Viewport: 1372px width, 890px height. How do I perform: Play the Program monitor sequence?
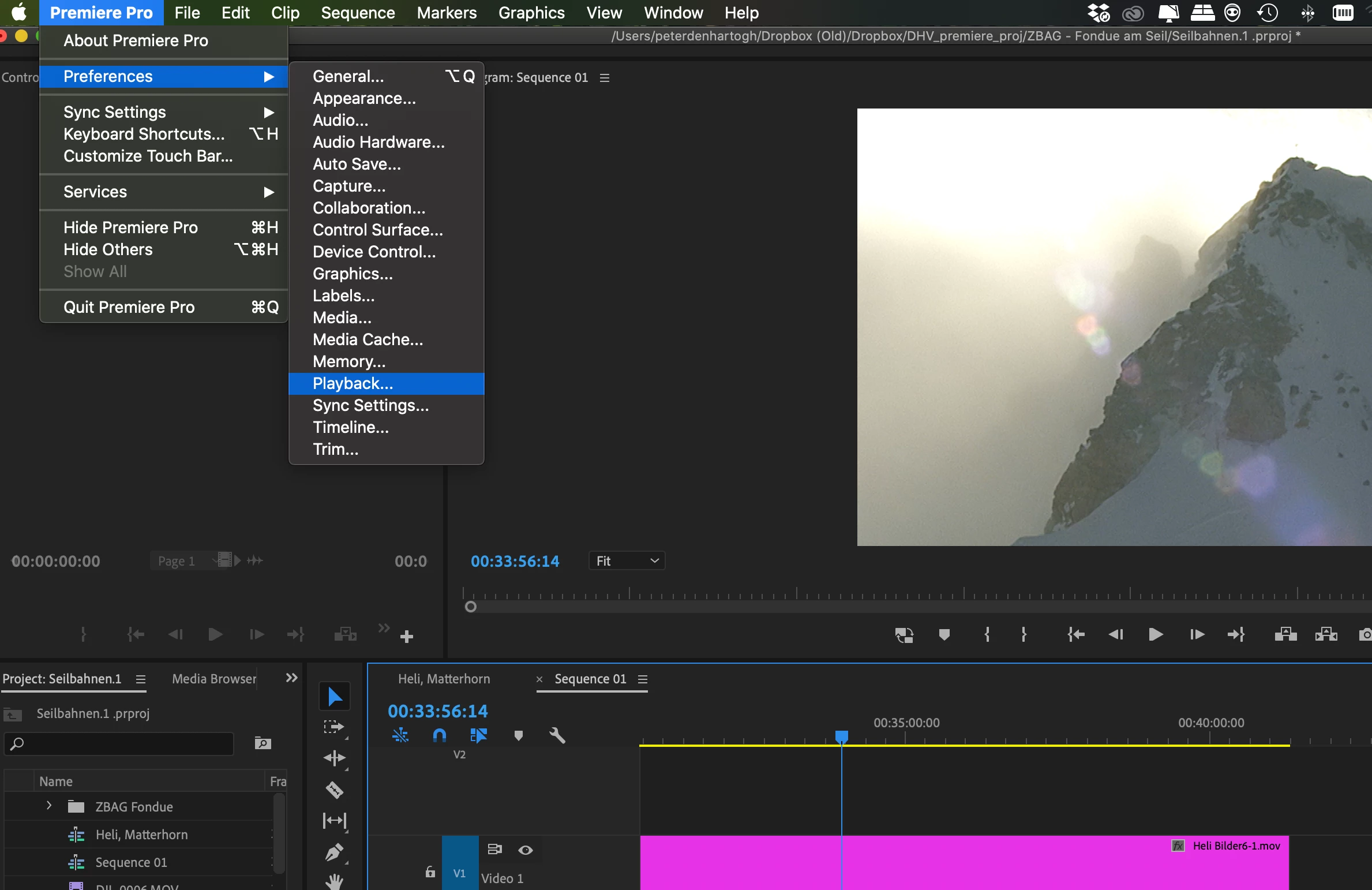click(1155, 635)
